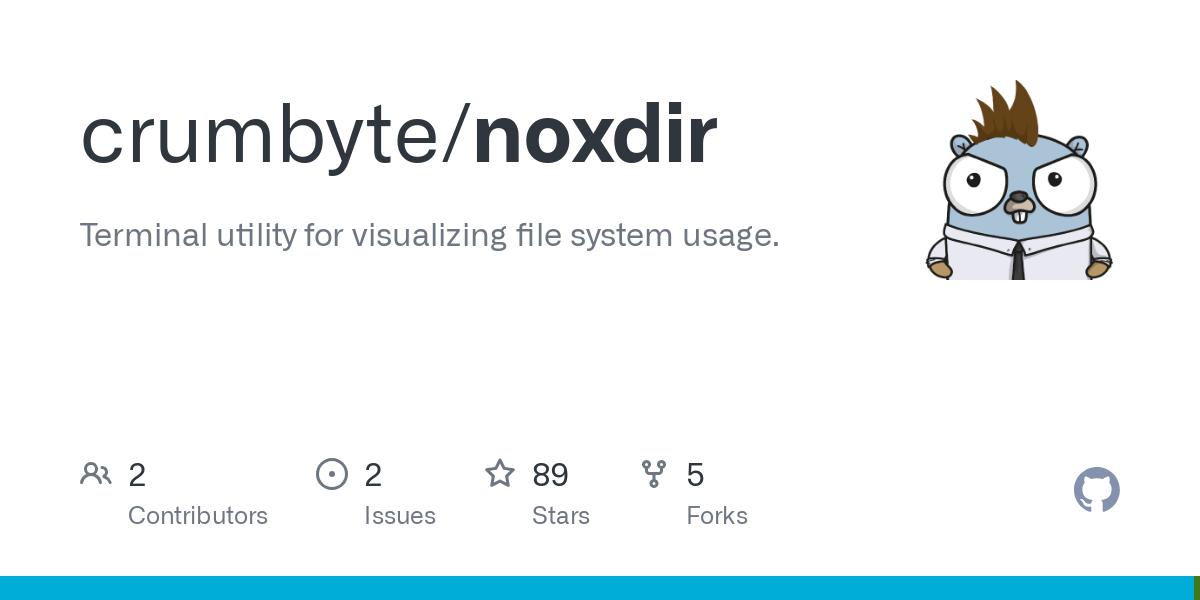1200x600 pixels.
Task: Open the Forks label
Action: pyautogui.click(x=717, y=516)
